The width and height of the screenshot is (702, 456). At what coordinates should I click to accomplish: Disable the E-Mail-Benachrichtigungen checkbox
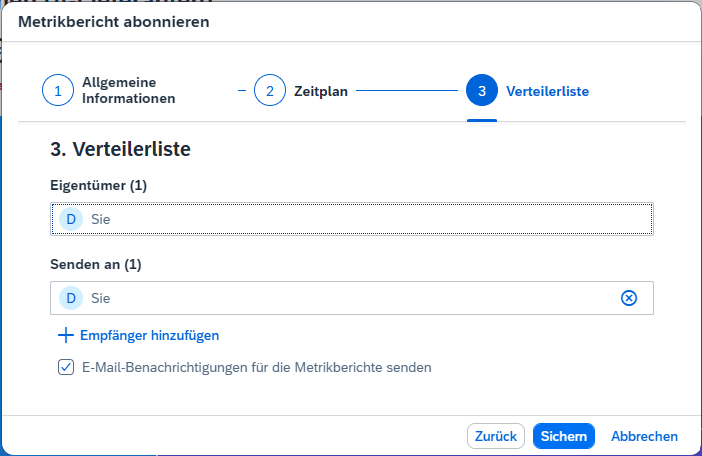coord(66,367)
